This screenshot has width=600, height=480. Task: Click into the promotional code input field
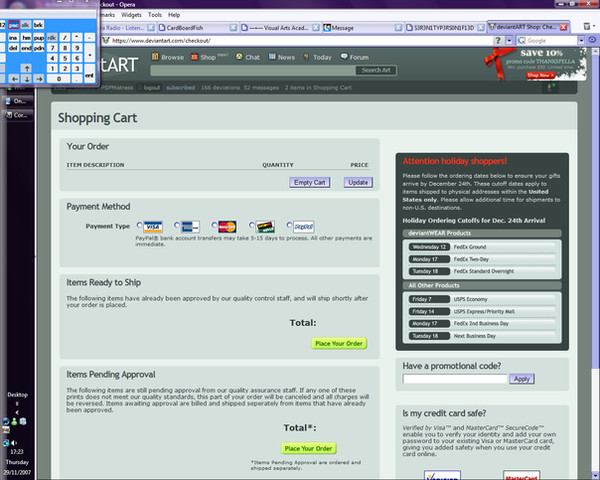click(x=455, y=379)
